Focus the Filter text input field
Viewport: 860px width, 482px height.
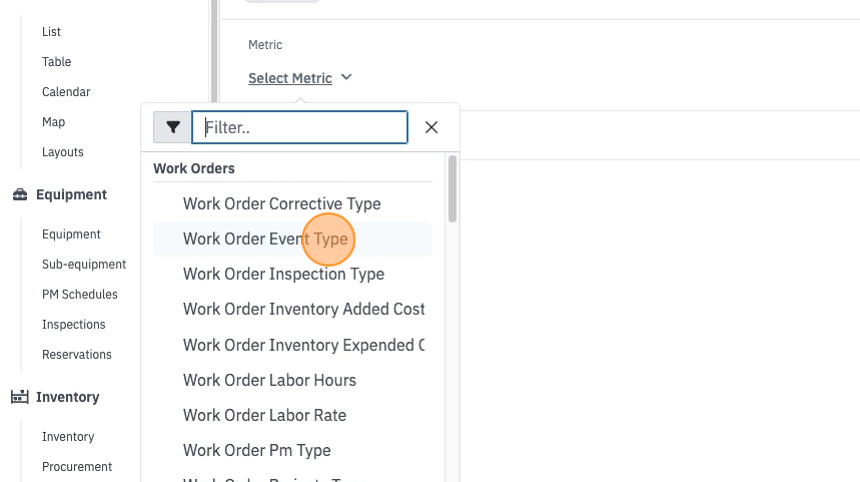coord(299,127)
